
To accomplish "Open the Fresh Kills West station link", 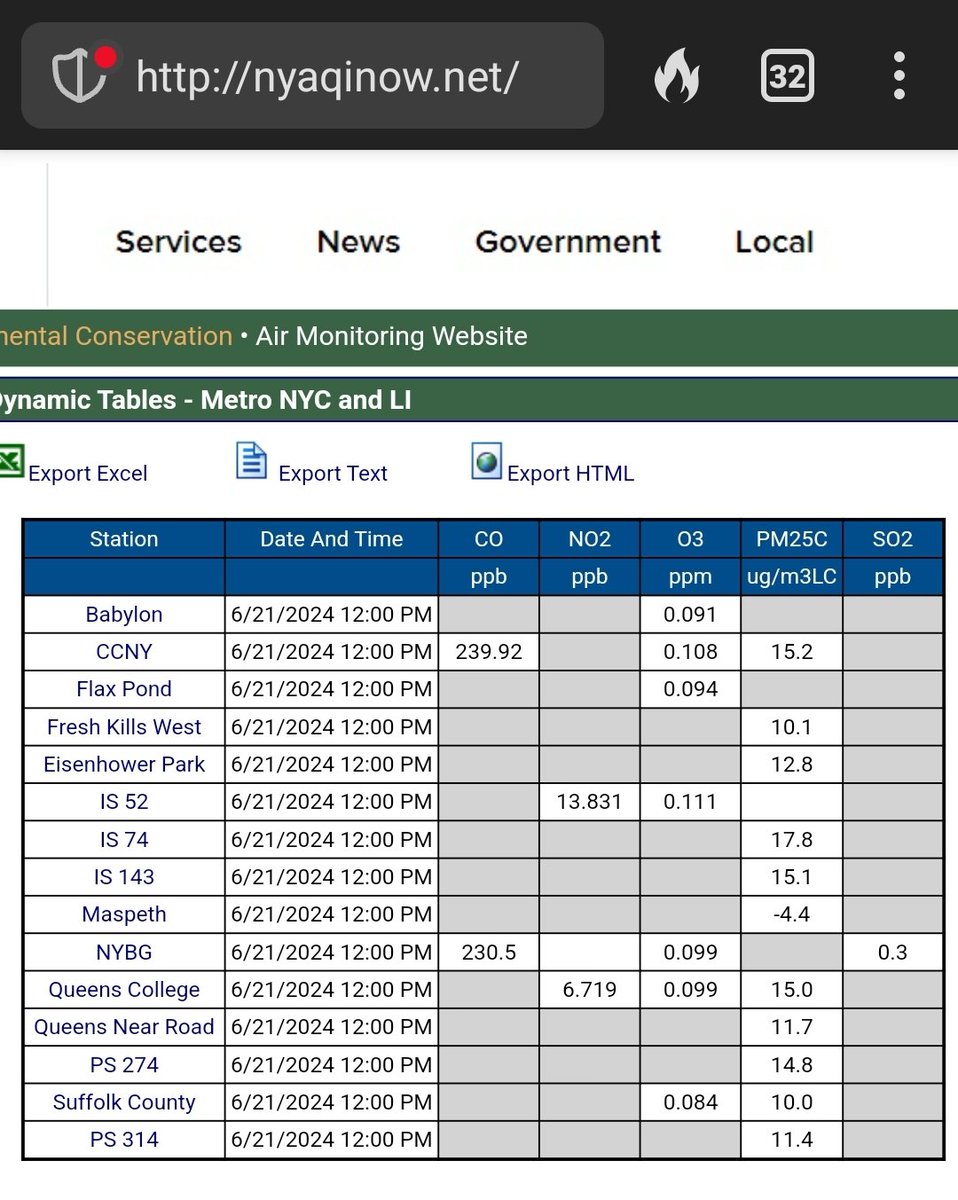I will (x=124, y=727).
